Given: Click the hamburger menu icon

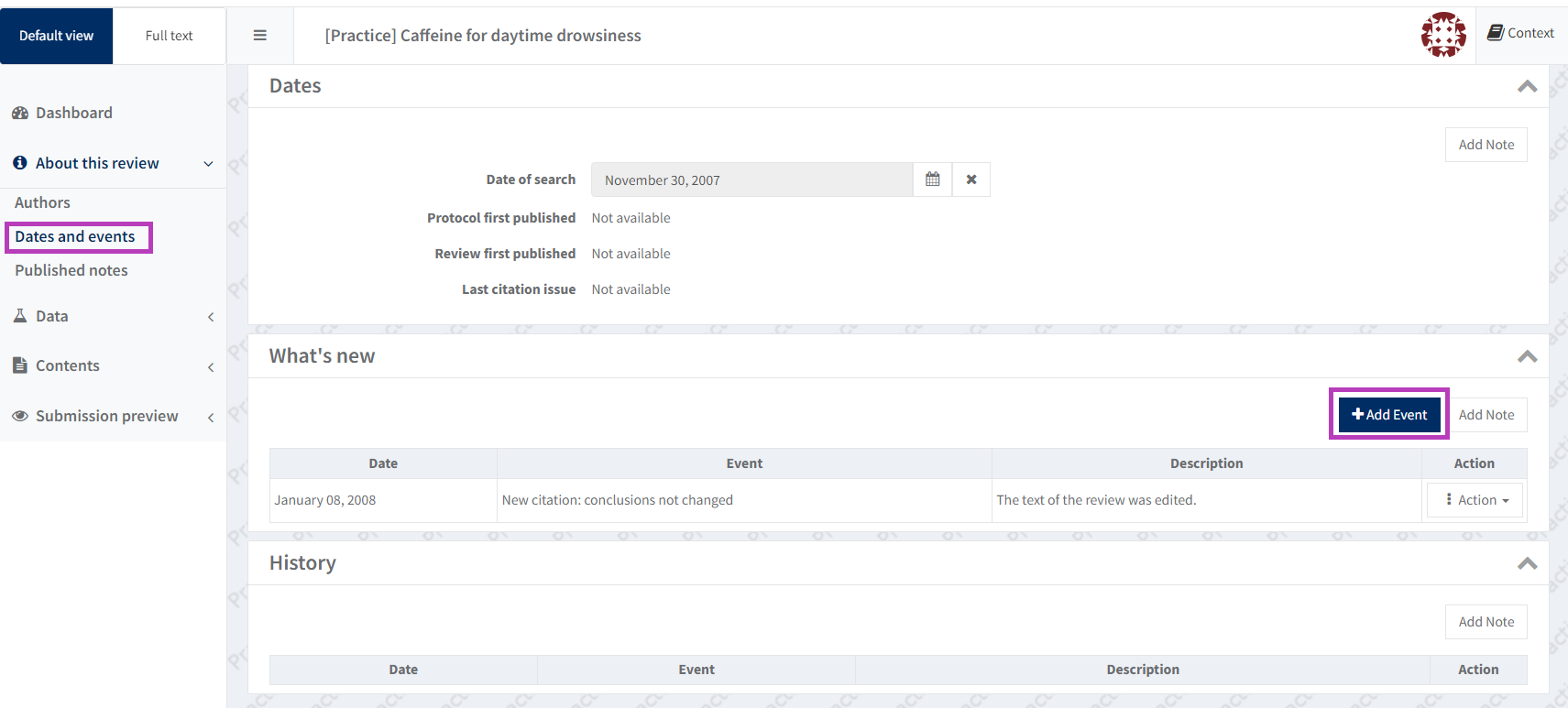Looking at the screenshot, I should point(260,36).
